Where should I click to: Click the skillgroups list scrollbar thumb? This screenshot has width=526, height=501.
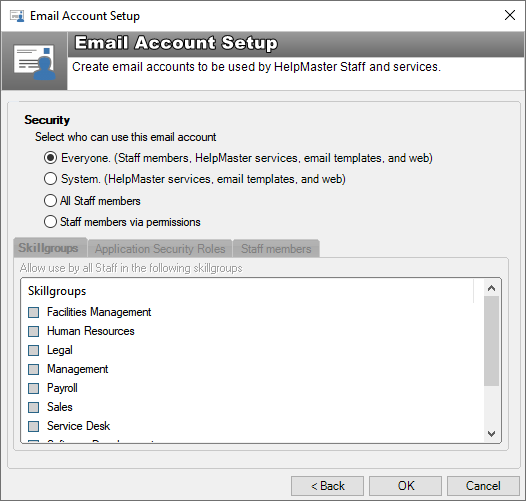(x=491, y=341)
